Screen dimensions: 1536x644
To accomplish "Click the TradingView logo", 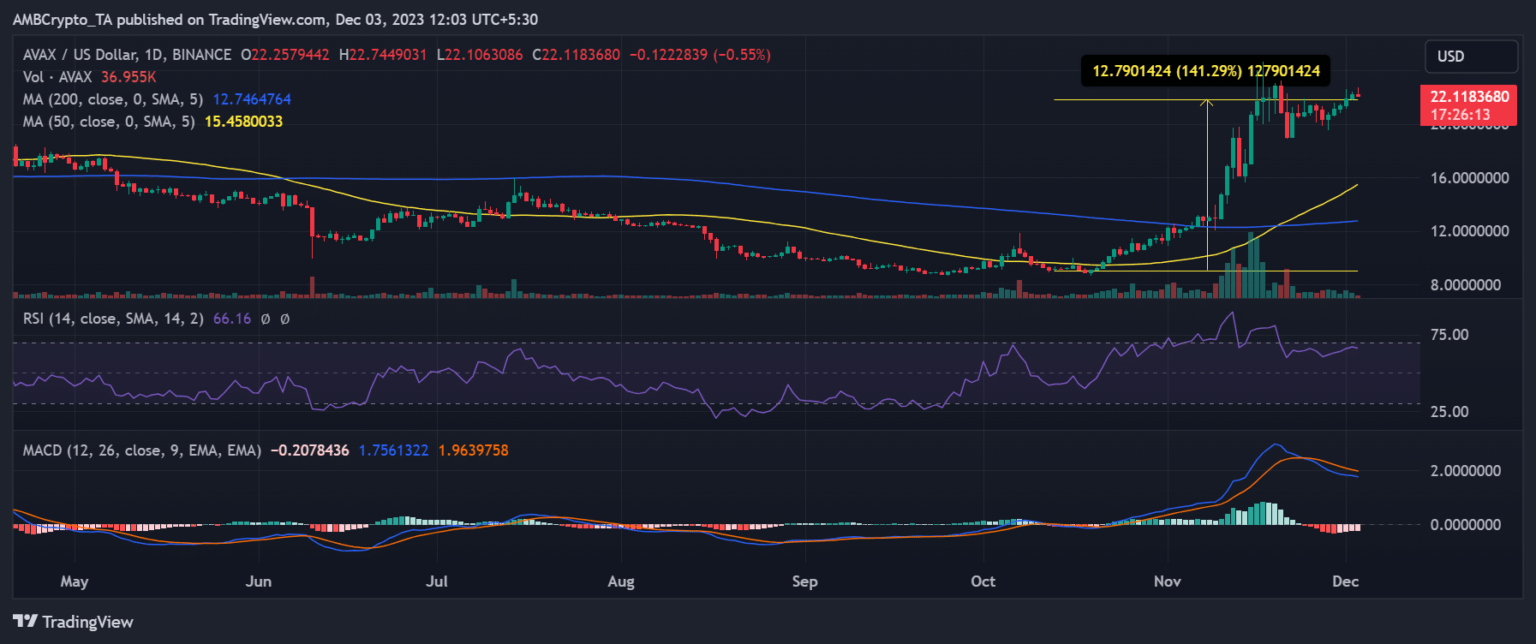I will point(72,621).
